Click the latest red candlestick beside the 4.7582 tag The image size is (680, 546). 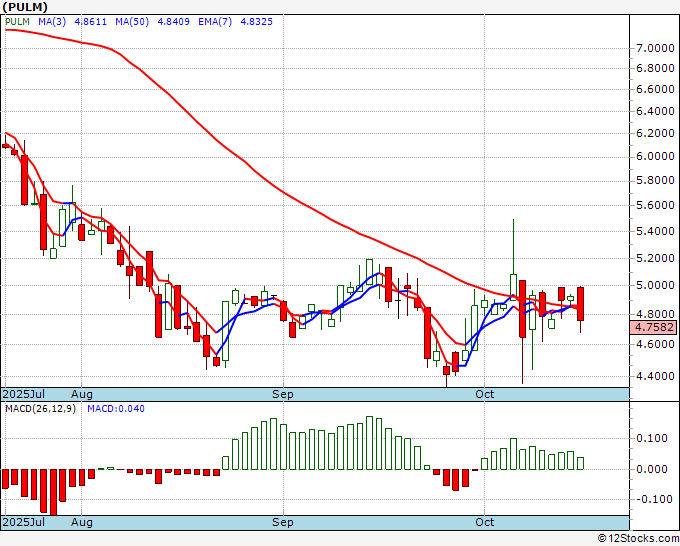(580, 304)
